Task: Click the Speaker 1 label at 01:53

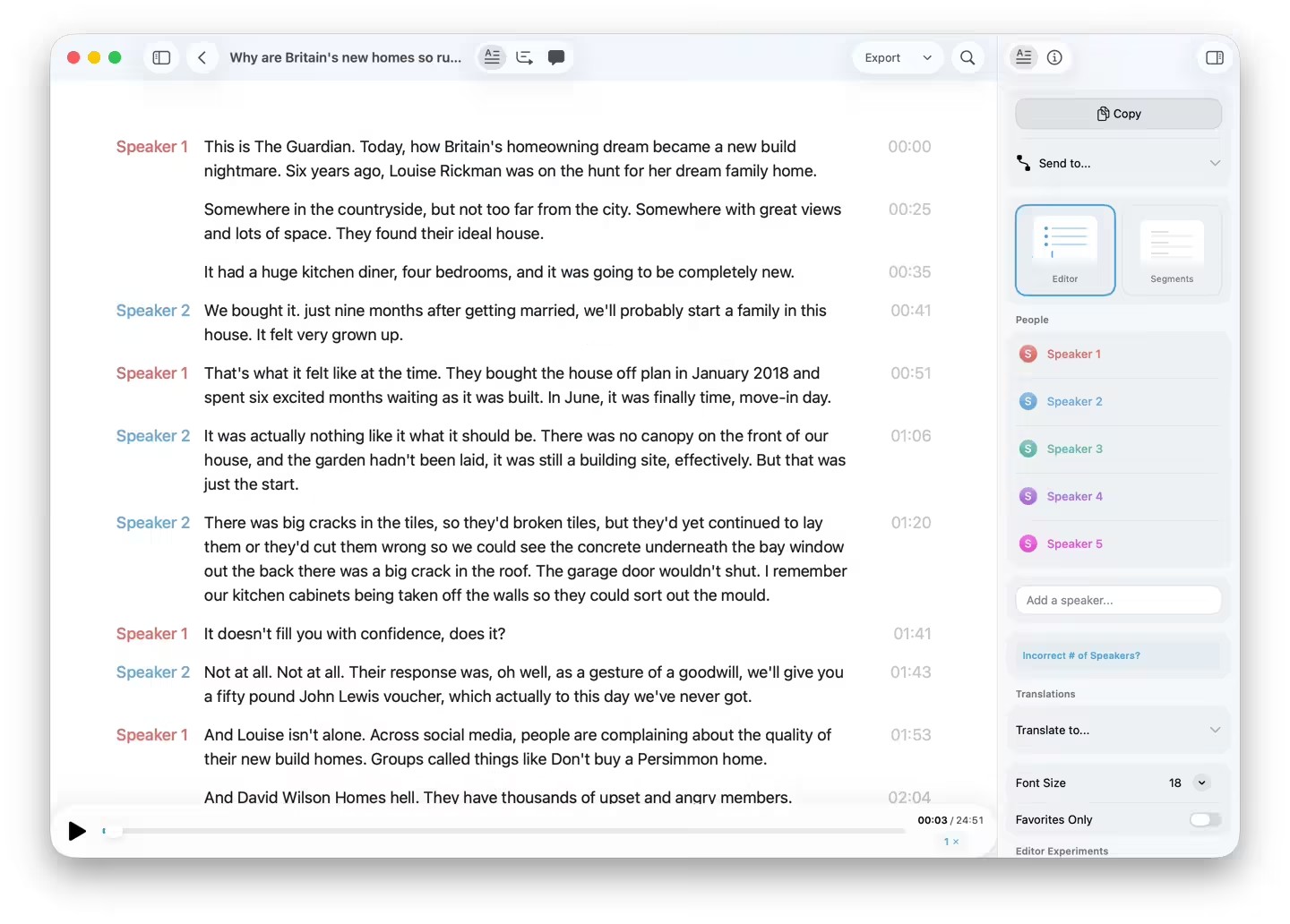Action: click(x=152, y=735)
